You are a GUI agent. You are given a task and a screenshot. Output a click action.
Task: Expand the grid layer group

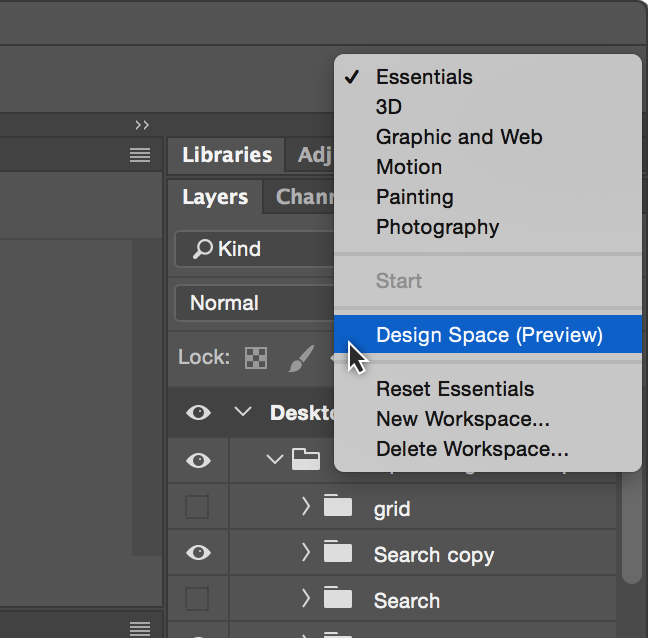coord(306,506)
